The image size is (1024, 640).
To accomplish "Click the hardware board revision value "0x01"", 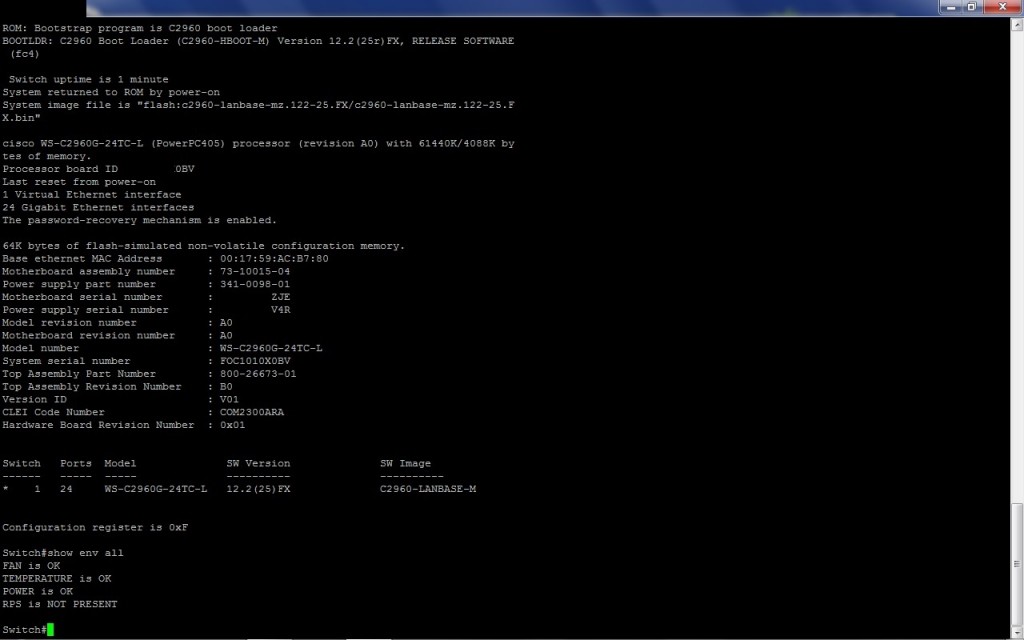I will pos(232,425).
